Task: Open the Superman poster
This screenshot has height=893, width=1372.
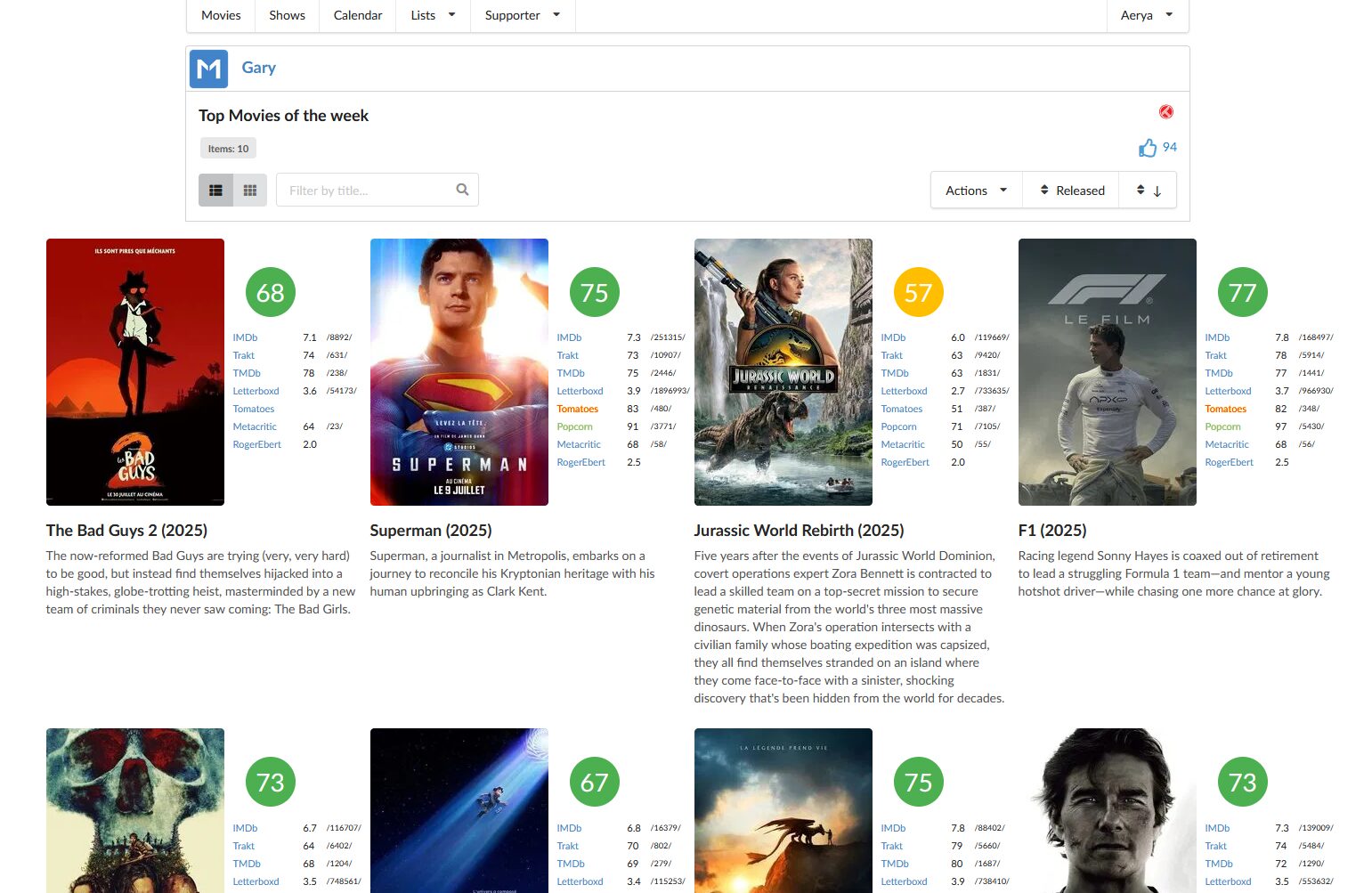Action: (x=459, y=372)
